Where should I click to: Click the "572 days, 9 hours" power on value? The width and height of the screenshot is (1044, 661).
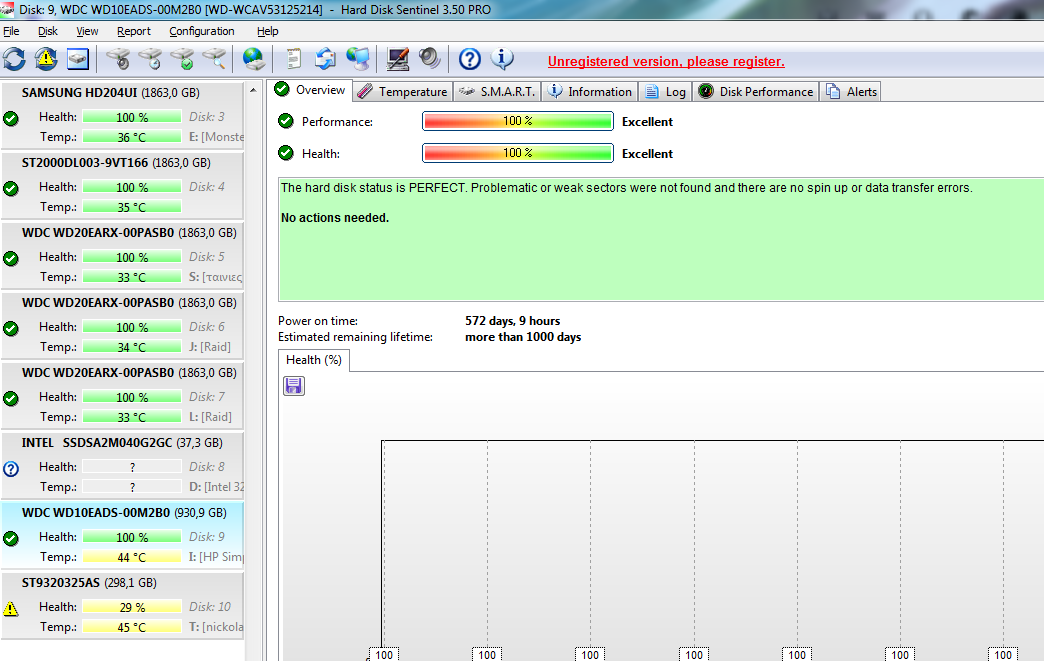pos(513,321)
